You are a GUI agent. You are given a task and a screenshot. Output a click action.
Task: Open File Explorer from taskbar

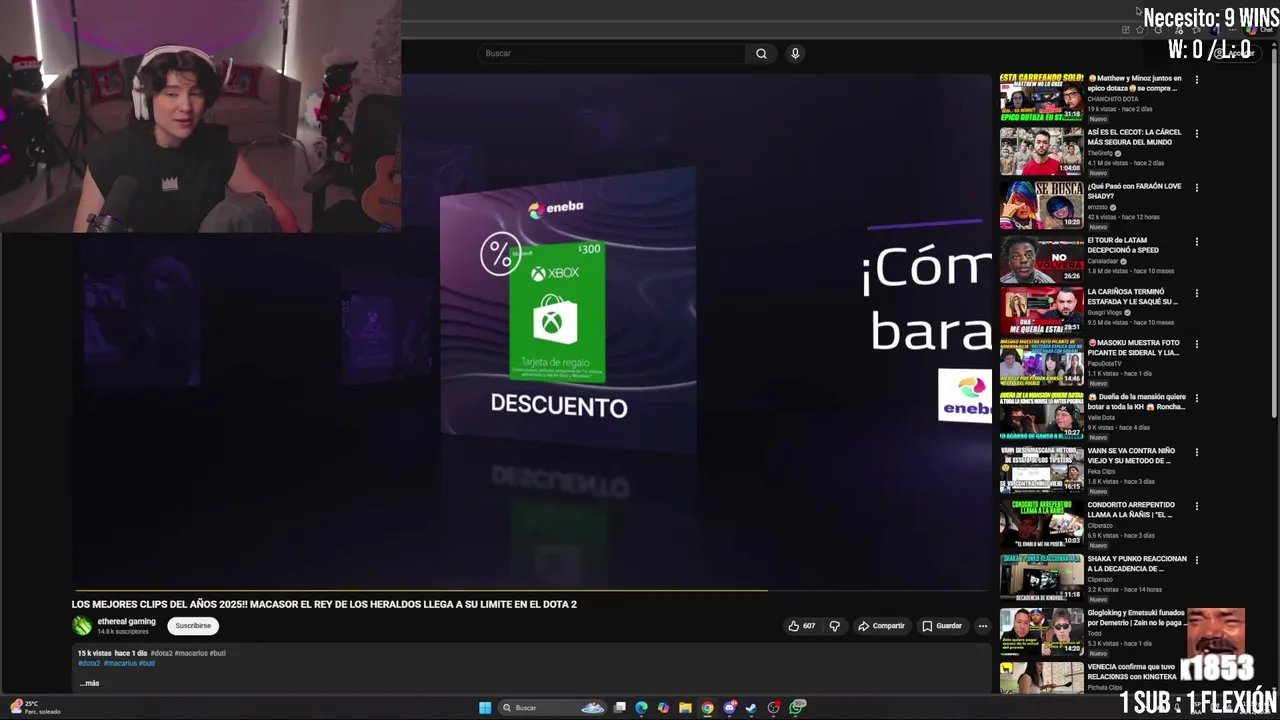tap(685, 708)
